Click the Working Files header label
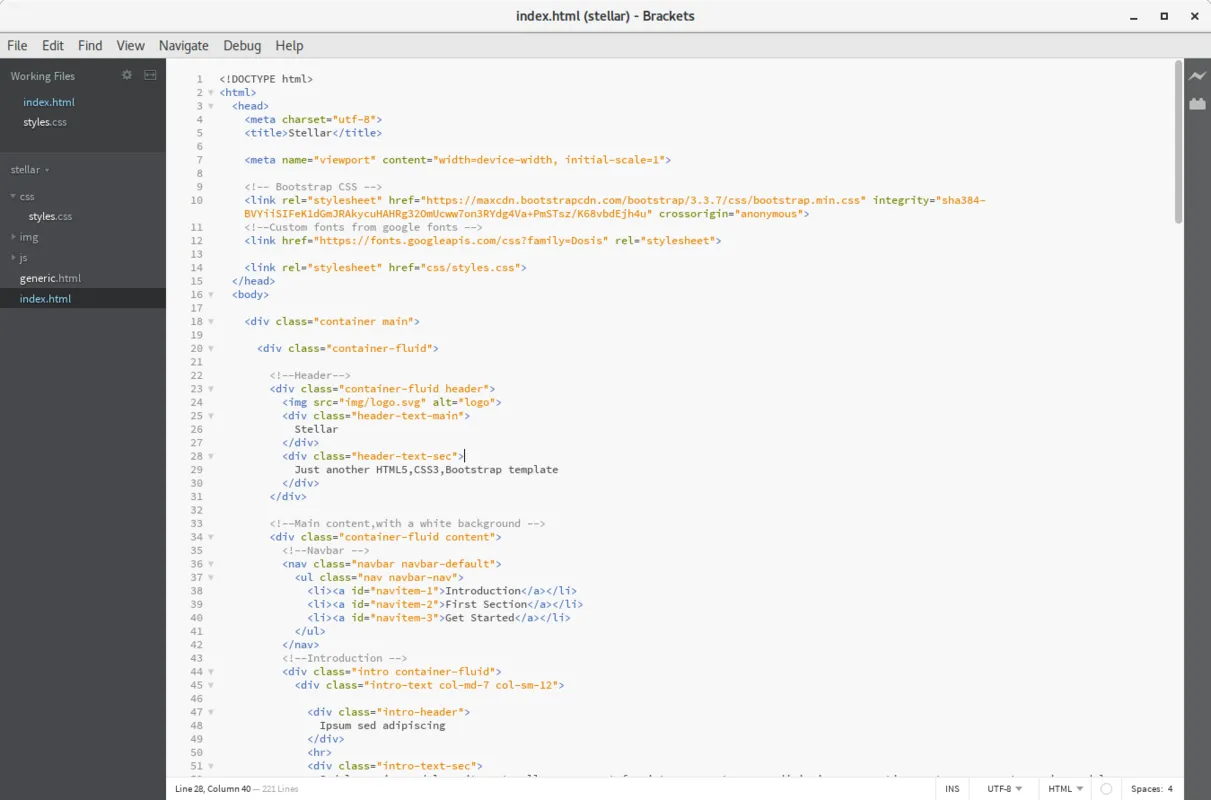The image size is (1211, 800). [x=43, y=76]
